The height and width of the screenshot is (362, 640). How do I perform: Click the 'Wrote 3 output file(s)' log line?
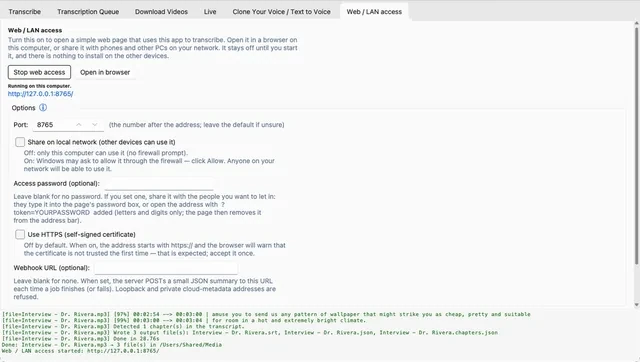[250, 333]
